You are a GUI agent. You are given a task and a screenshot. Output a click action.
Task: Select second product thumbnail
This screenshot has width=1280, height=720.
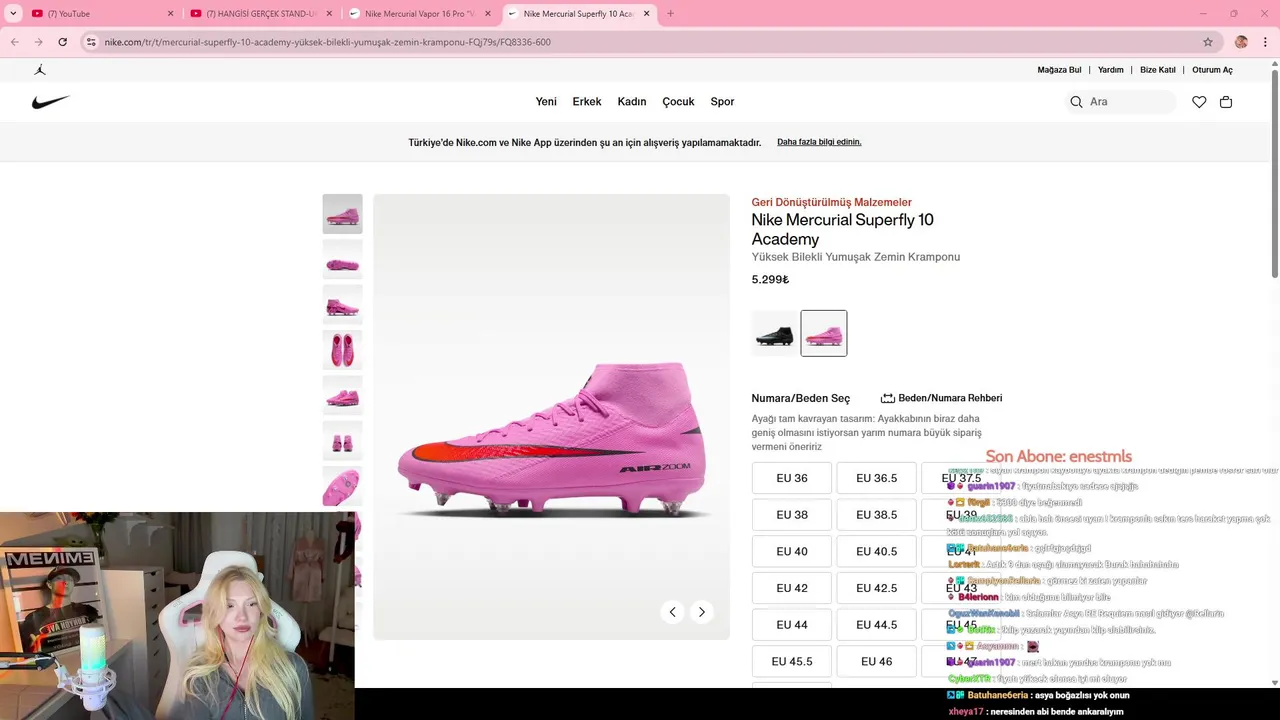(342, 259)
